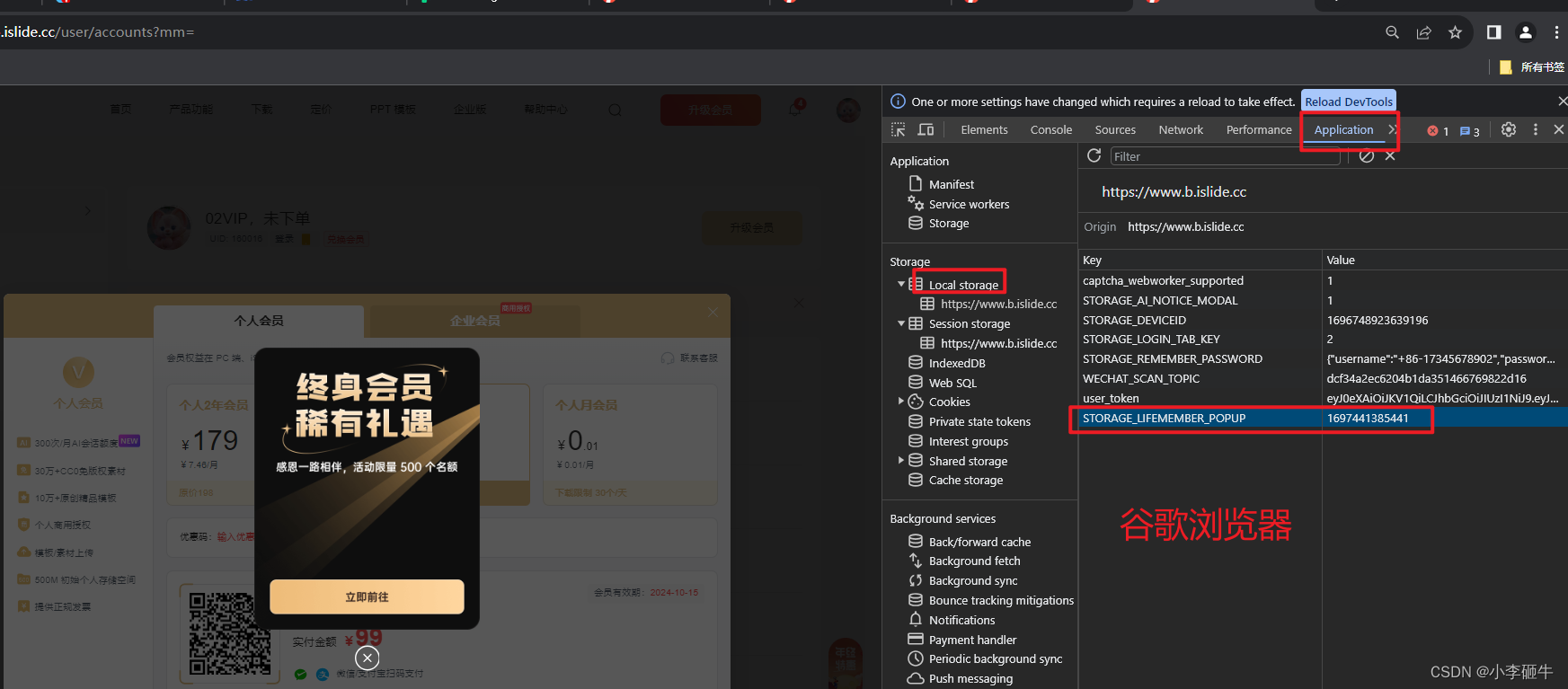Select Service workers item
1568x689 pixels.
969,204
